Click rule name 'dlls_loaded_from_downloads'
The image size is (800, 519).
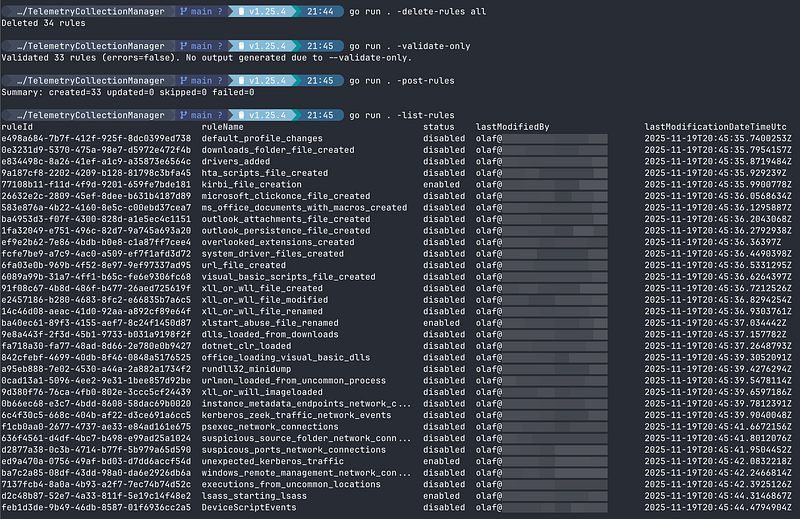pyautogui.click(x=270, y=334)
